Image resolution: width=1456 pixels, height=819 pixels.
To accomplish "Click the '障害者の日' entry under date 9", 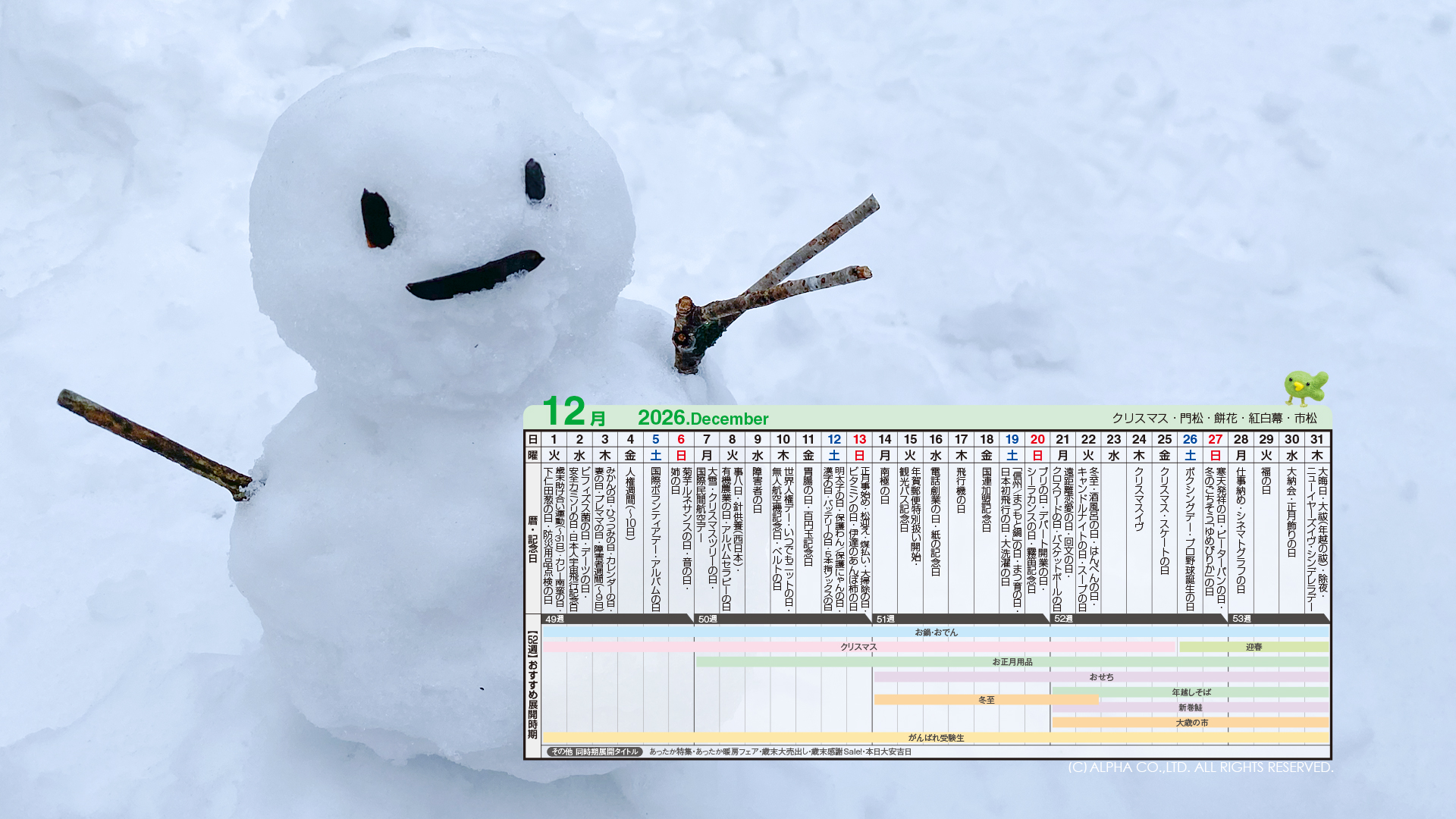I will (757, 490).
